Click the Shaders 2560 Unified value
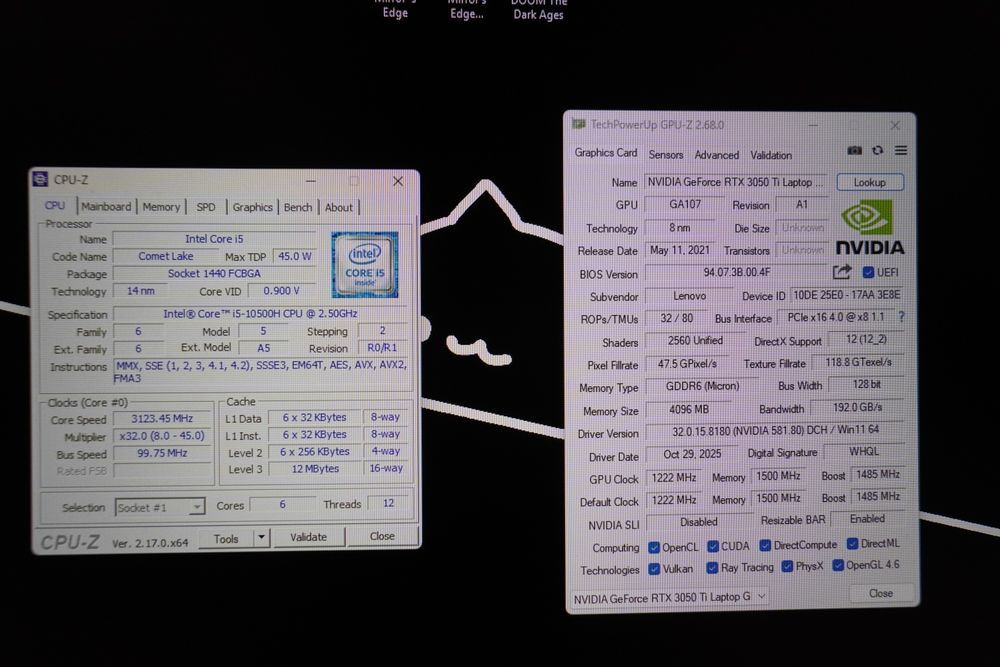 coord(695,341)
